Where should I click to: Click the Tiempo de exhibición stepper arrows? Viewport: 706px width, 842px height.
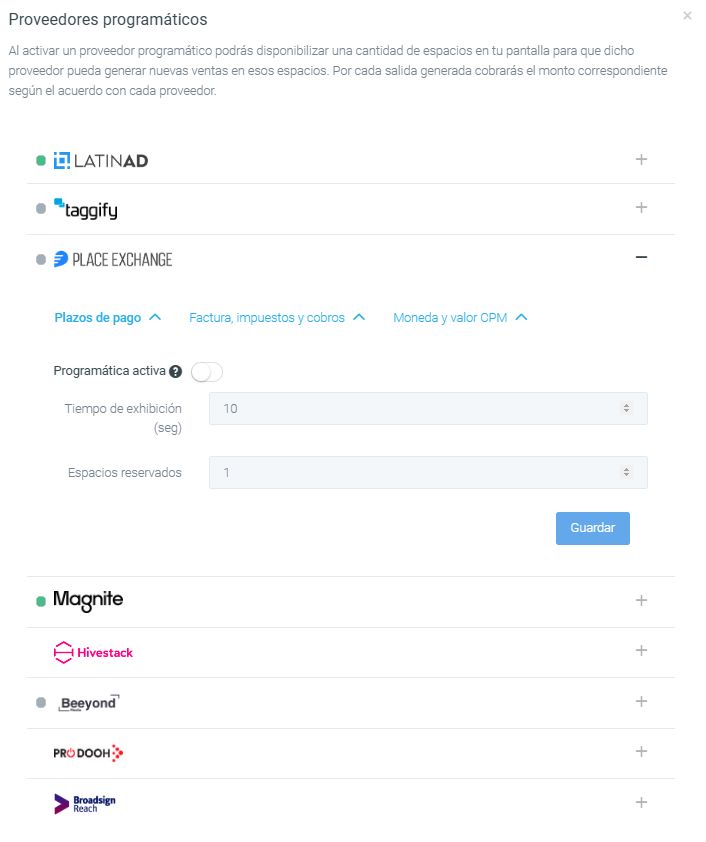point(626,409)
